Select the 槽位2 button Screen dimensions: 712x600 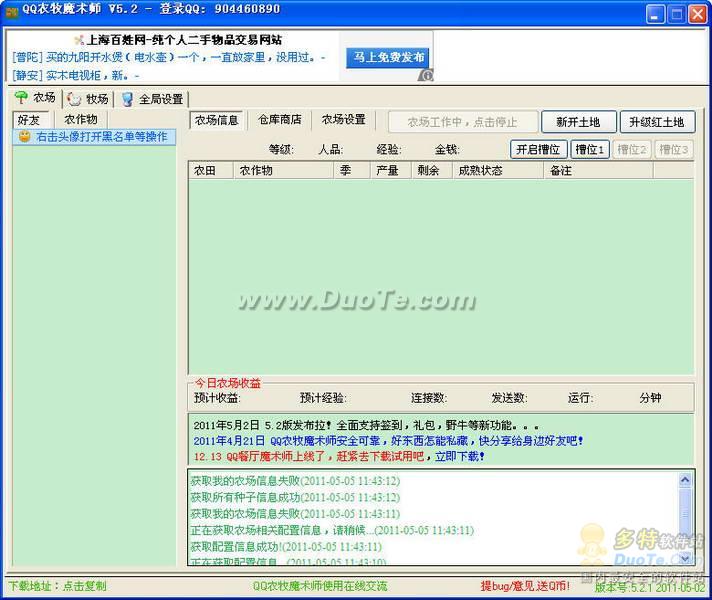click(x=632, y=149)
